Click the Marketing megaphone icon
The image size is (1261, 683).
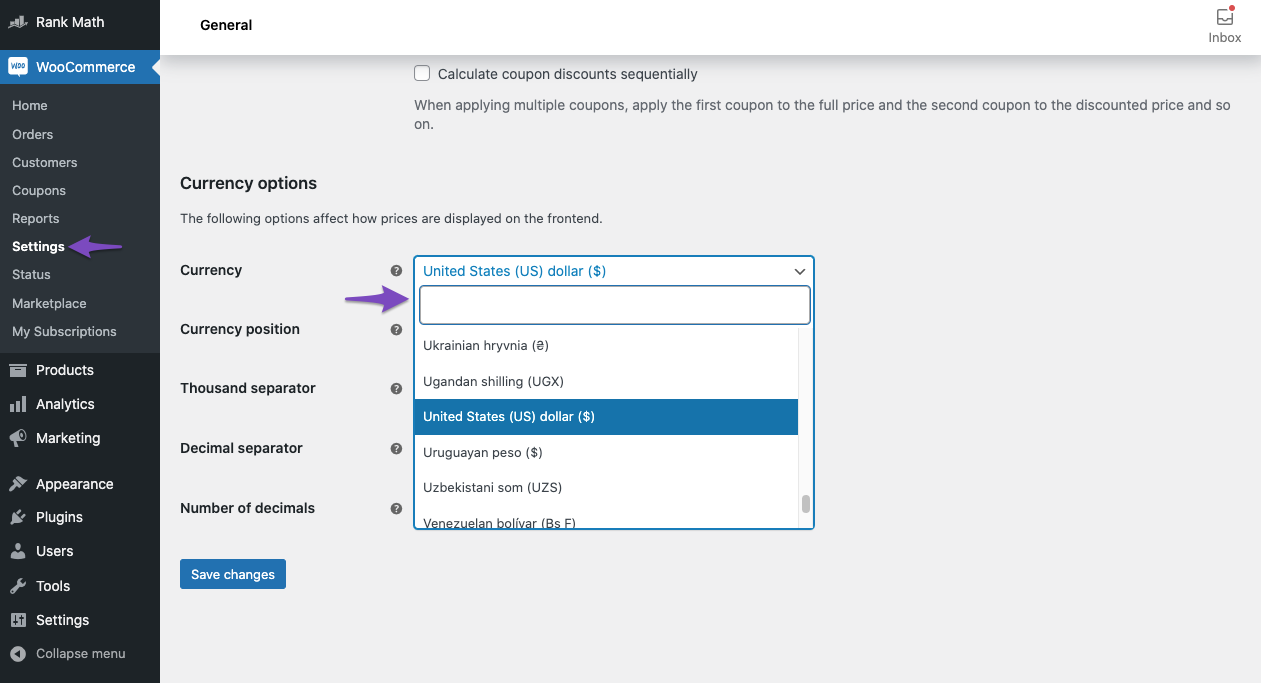click(18, 438)
